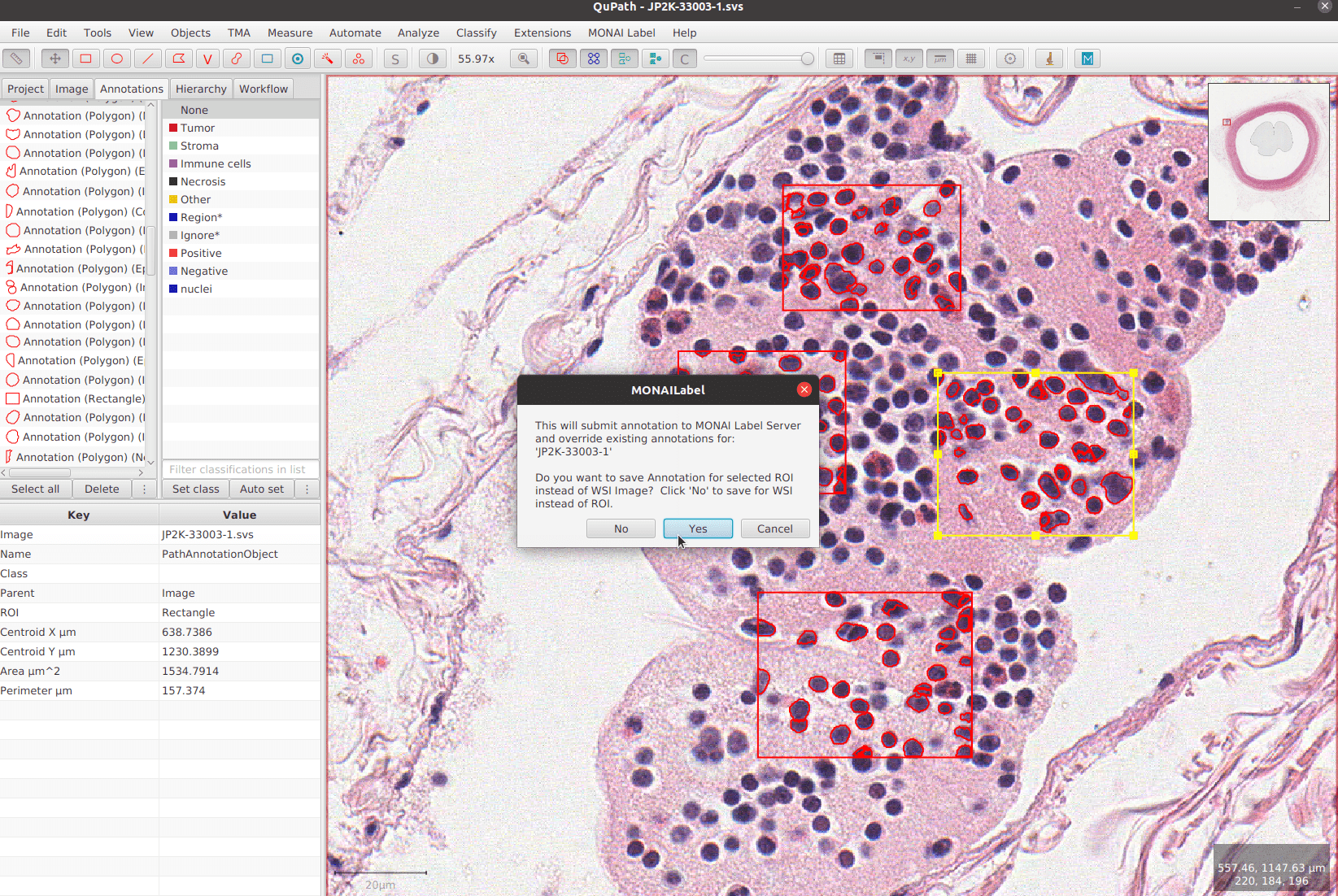Select the Ellipse drawing tool
The image size is (1338, 896).
116,59
